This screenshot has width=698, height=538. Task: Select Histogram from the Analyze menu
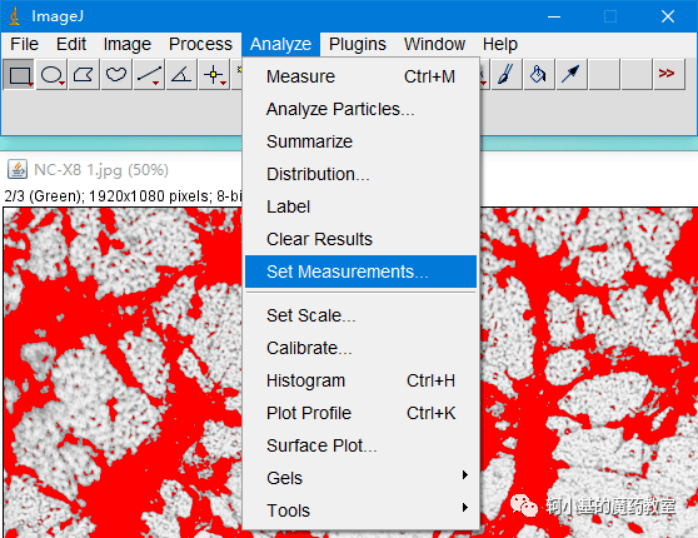[306, 381]
